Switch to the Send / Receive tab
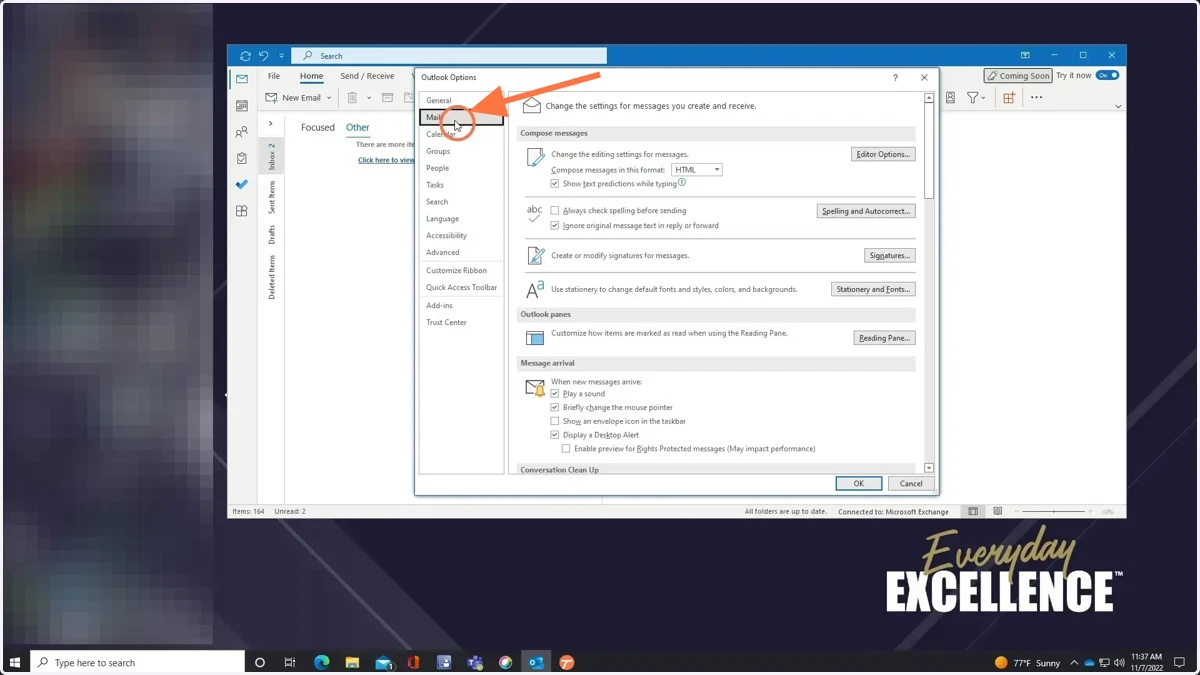The height and width of the screenshot is (675, 1200). coord(367,76)
